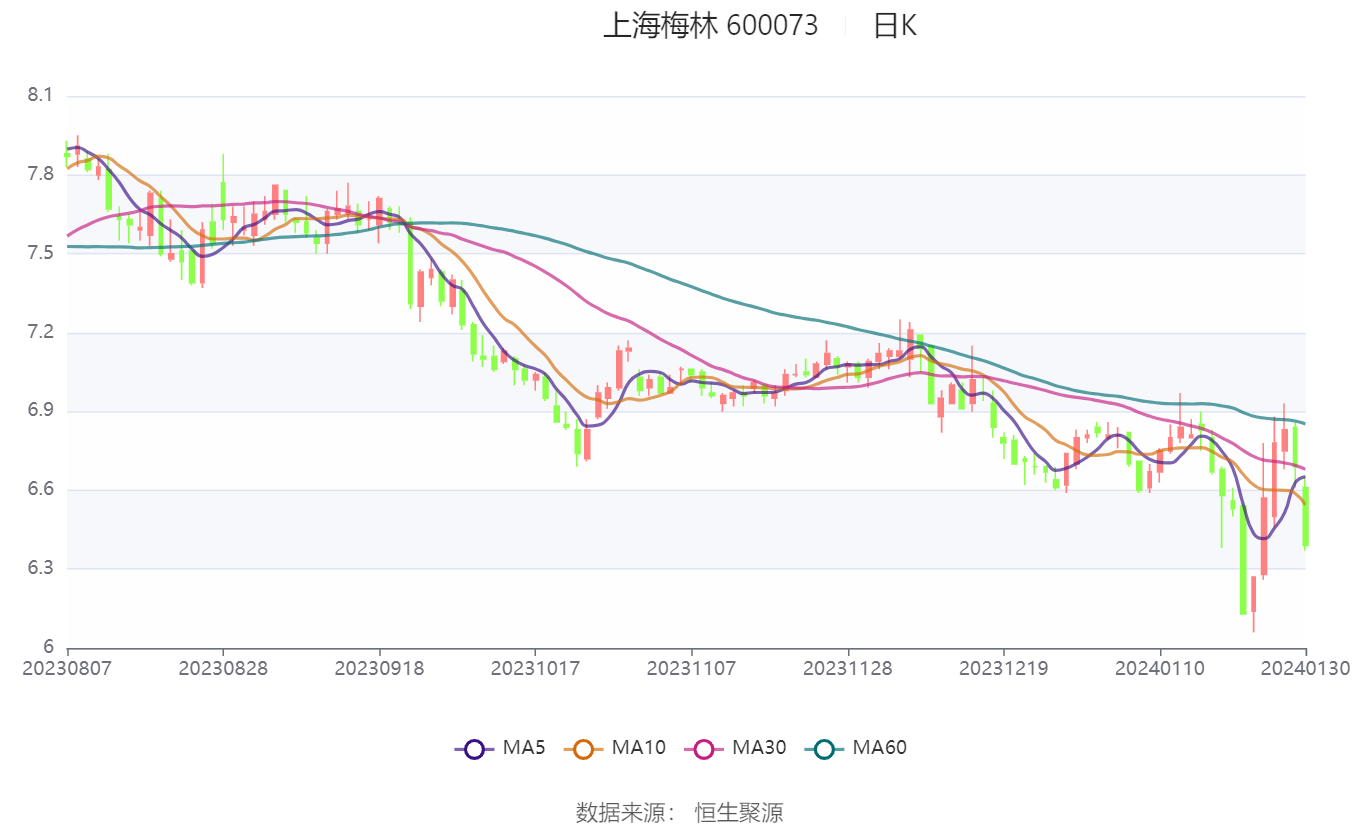Click the y-axis value 6.6
Screen dimensions: 1360x828
tap(40, 490)
